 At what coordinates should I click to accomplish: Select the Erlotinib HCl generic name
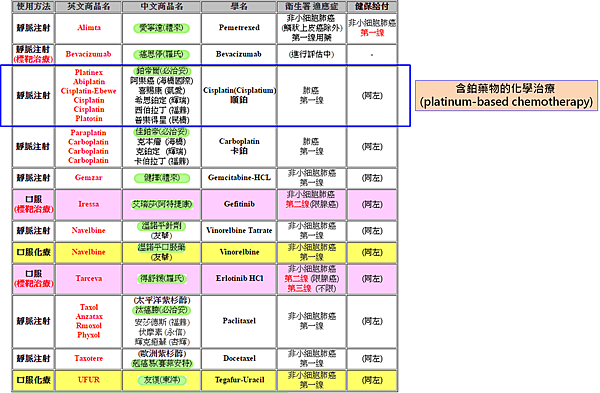(x=239, y=278)
